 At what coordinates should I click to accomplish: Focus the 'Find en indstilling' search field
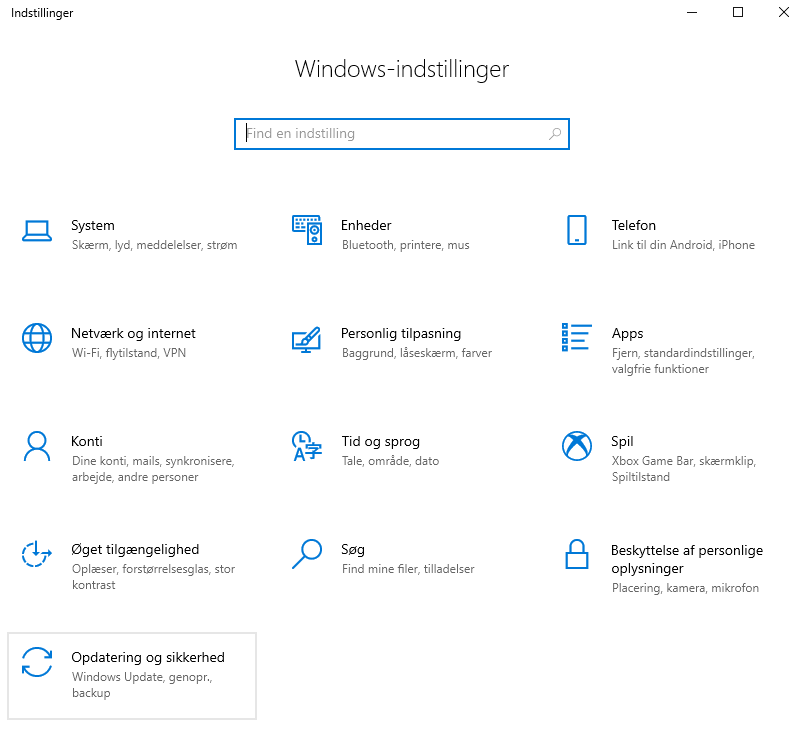402,134
